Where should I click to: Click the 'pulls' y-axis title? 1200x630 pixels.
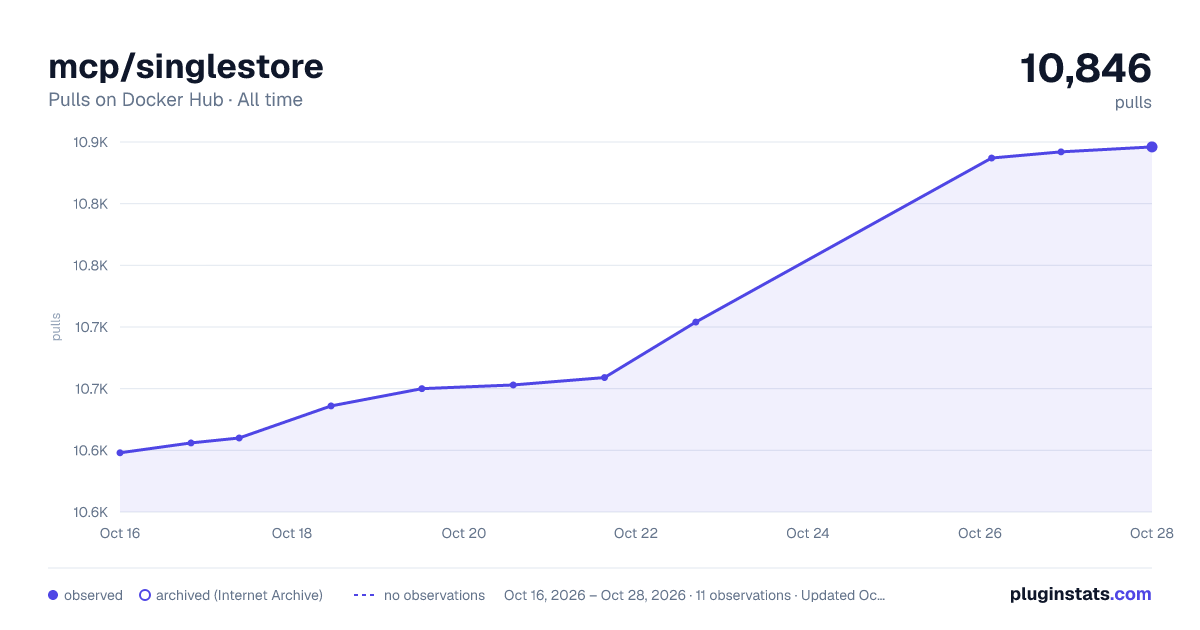click(x=56, y=327)
